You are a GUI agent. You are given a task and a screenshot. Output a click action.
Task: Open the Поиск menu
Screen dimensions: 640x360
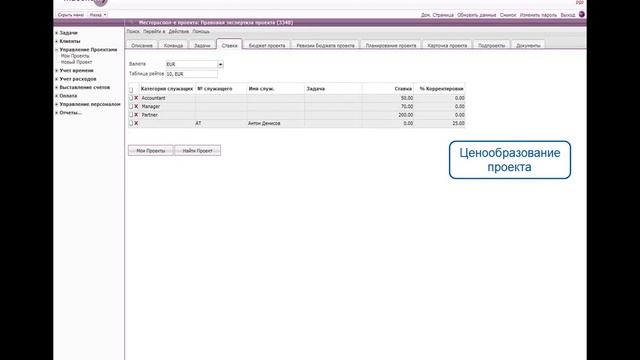coord(133,31)
